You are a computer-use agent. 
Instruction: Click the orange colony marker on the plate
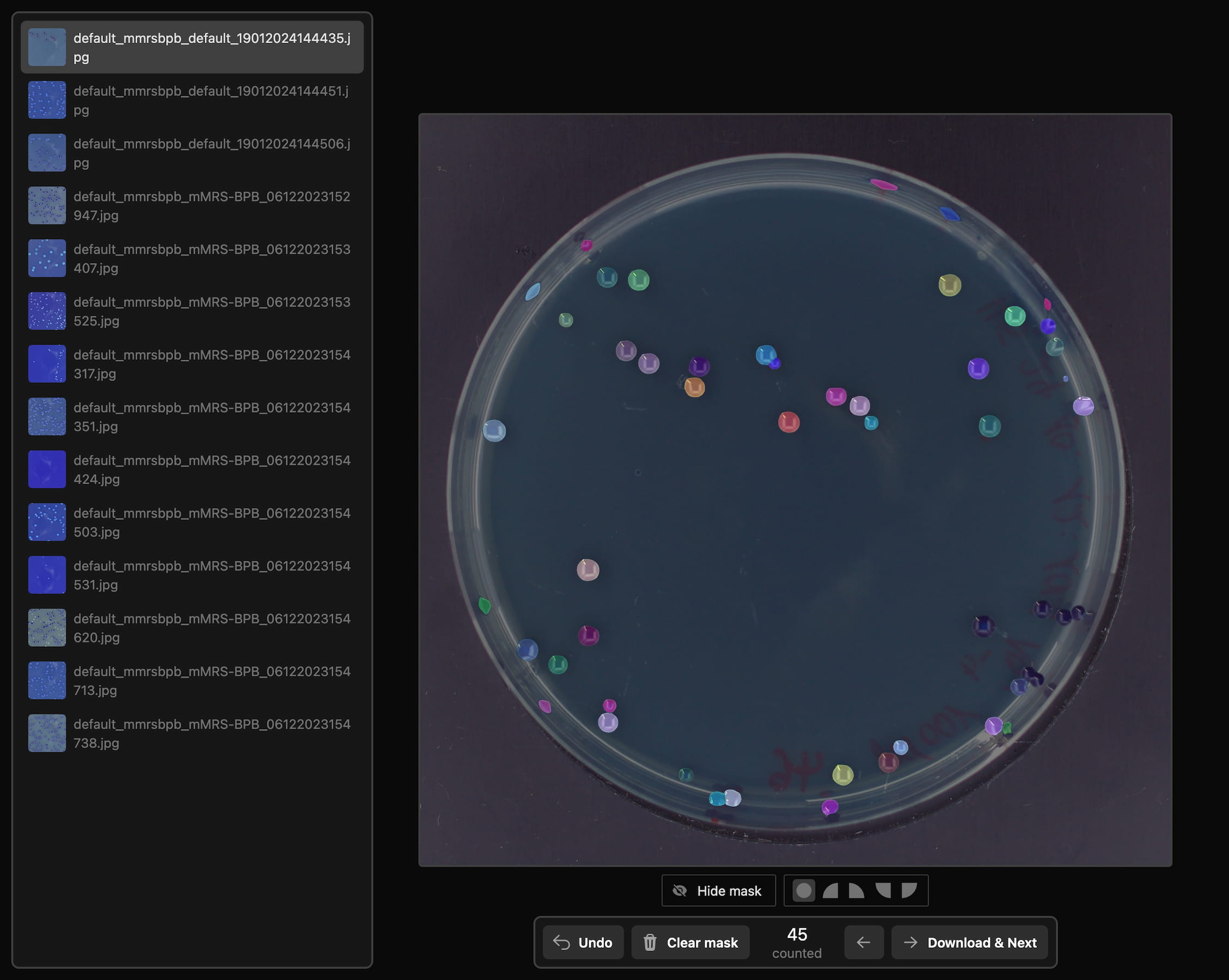tap(694, 388)
